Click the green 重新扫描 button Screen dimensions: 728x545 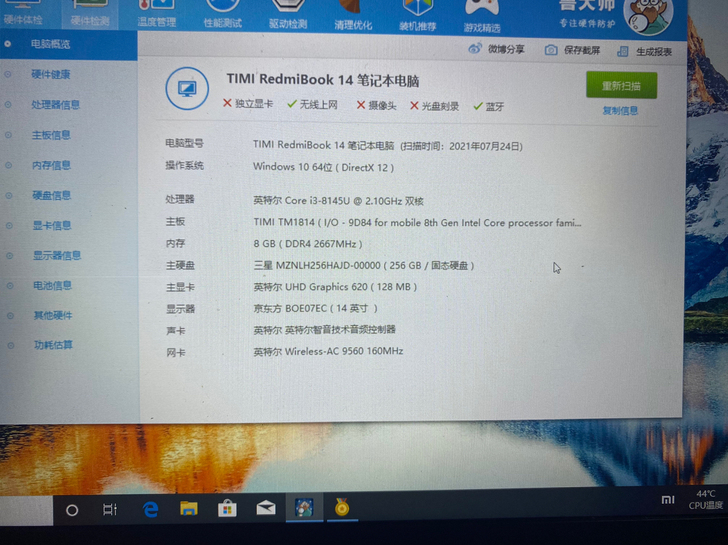pos(621,85)
